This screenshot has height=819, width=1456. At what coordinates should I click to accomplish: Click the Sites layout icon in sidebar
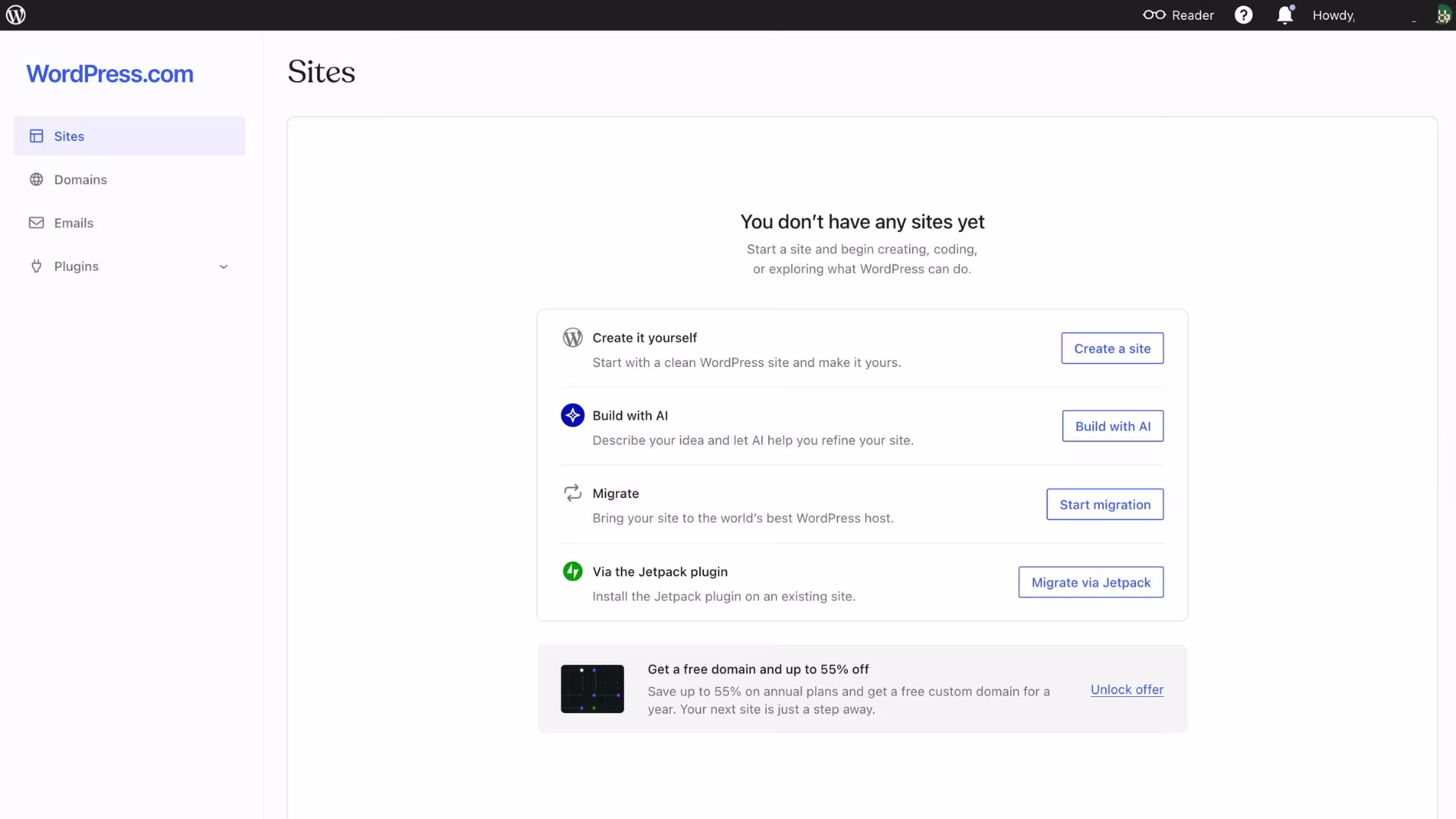coord(36,136)
